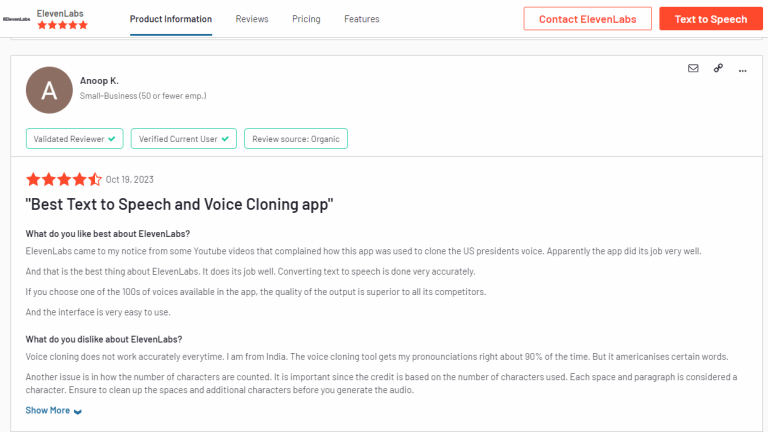Expand review with Show More
768x432 pixels.
(48, 410)
